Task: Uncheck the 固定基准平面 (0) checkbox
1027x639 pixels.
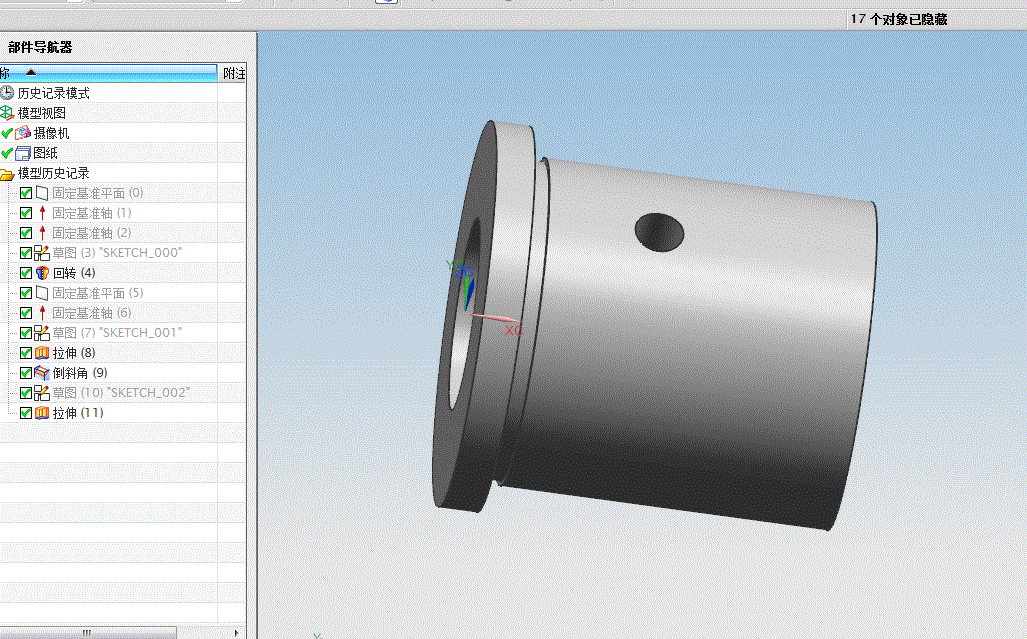Action: click(x=26, y=193)
